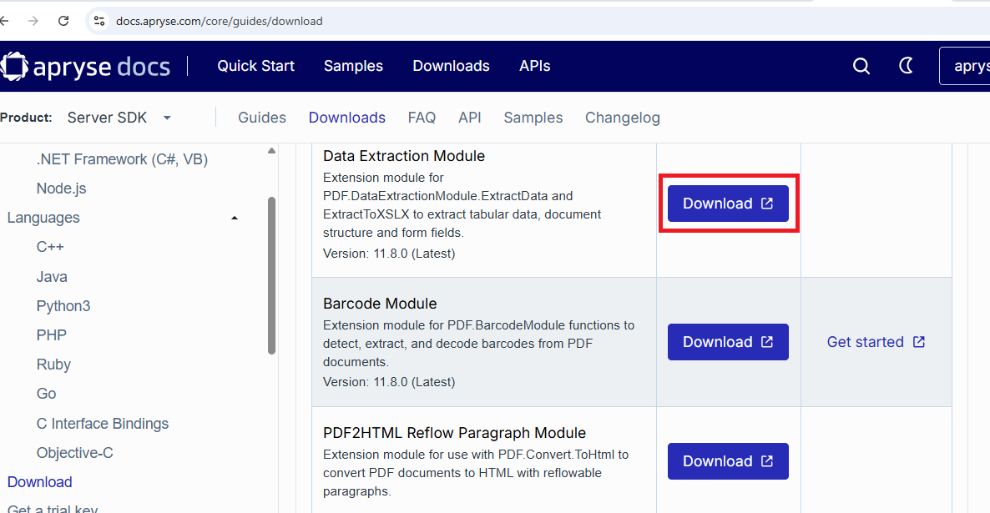Click the browser back arrow

(4, 21)
